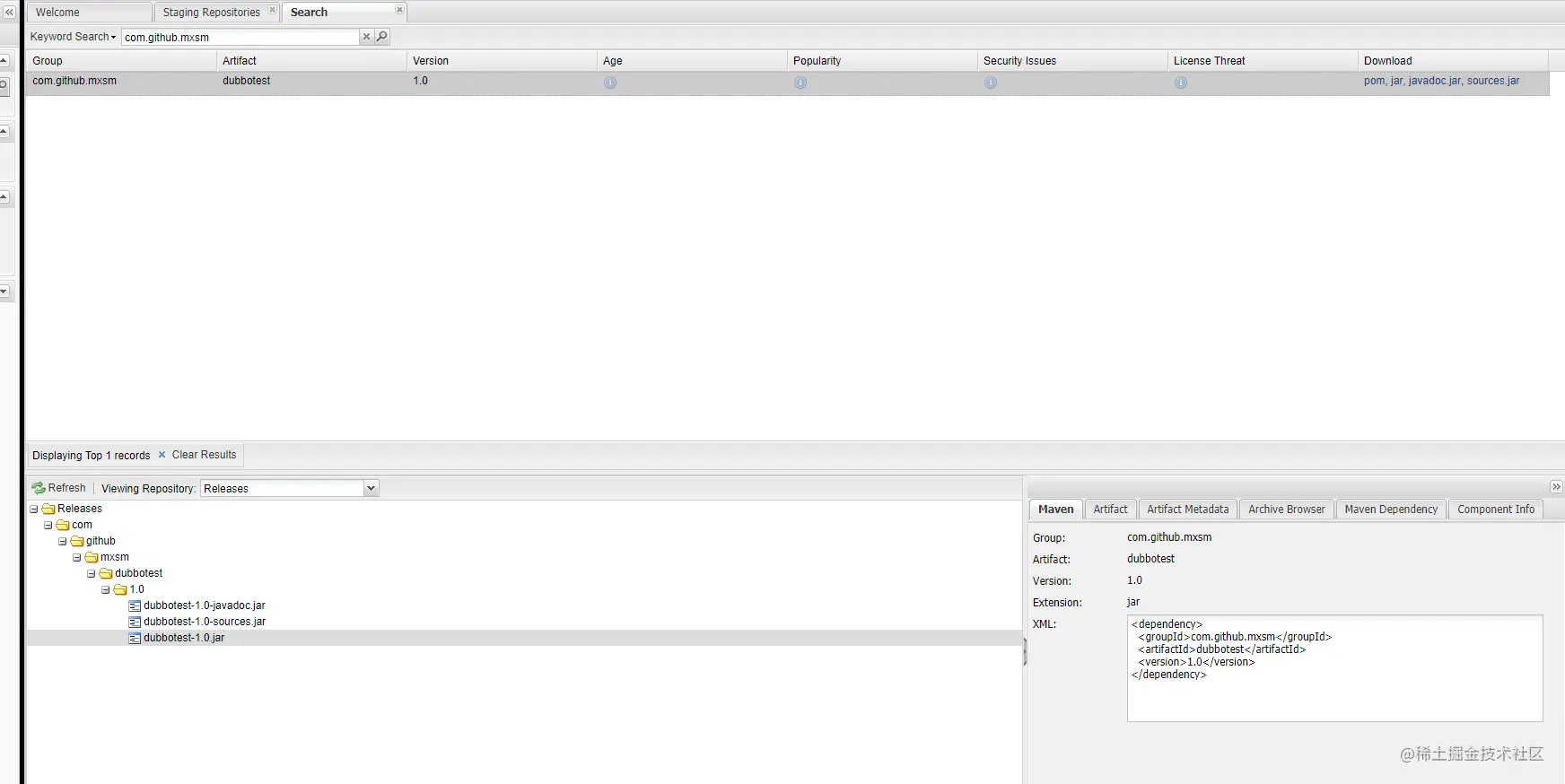Collapse the left sidebar panel

coord(9,12)
